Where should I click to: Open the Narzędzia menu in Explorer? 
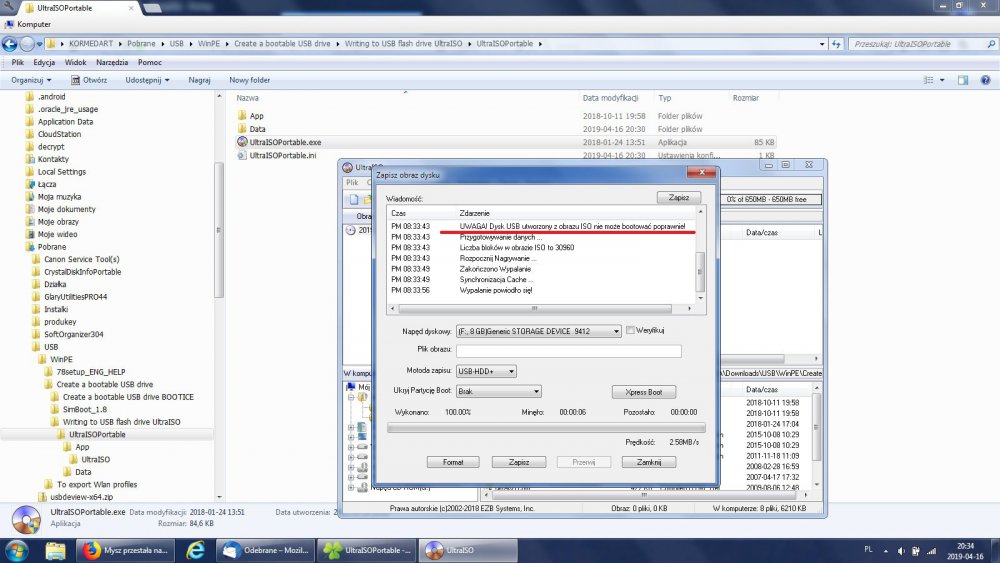pos(111,62)
